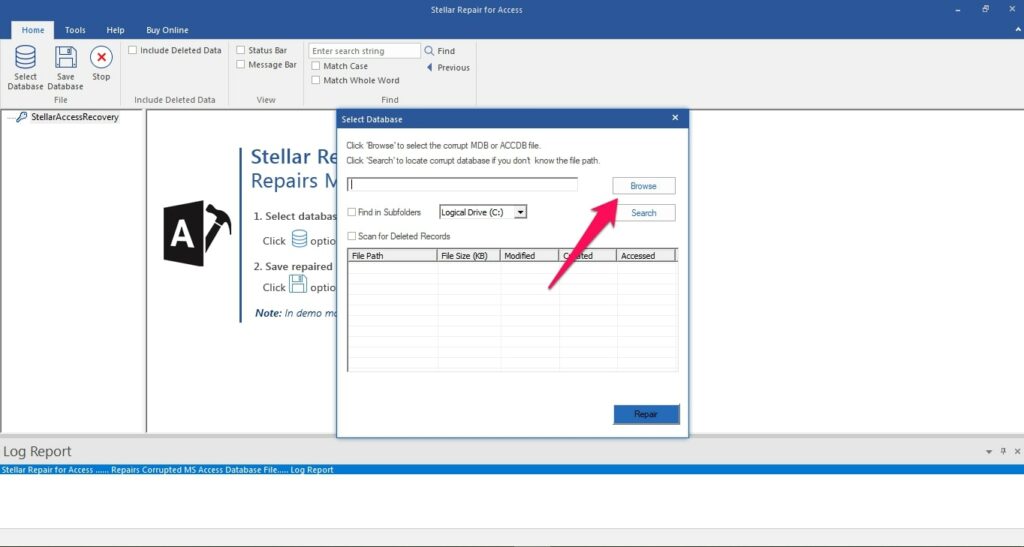
Task: Open the Buy Online tab
Action: 167,30
